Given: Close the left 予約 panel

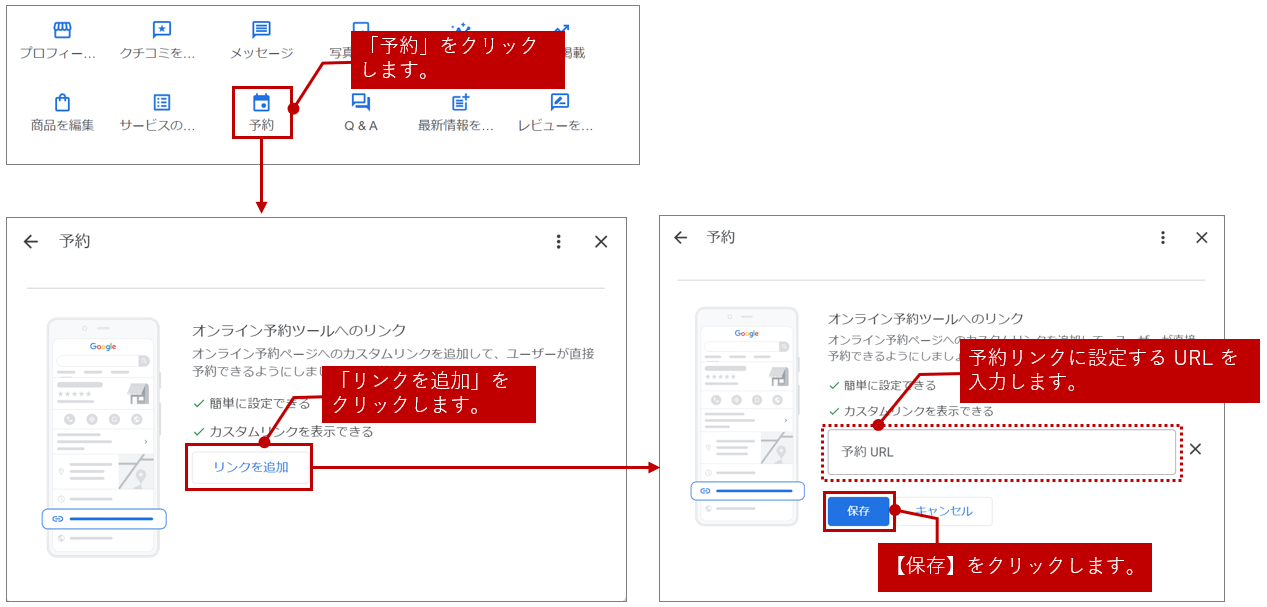Looking at the screenshot, I should [x=601, y=242].
